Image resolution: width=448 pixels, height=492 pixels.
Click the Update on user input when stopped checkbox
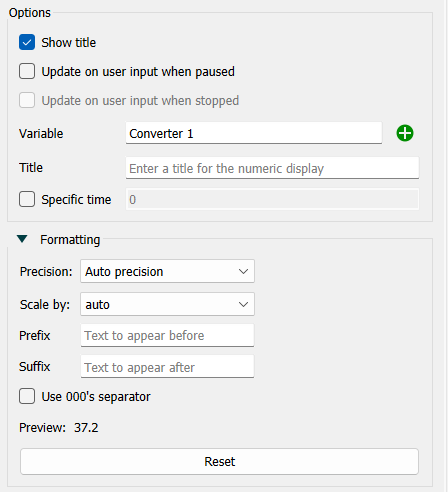27,100
